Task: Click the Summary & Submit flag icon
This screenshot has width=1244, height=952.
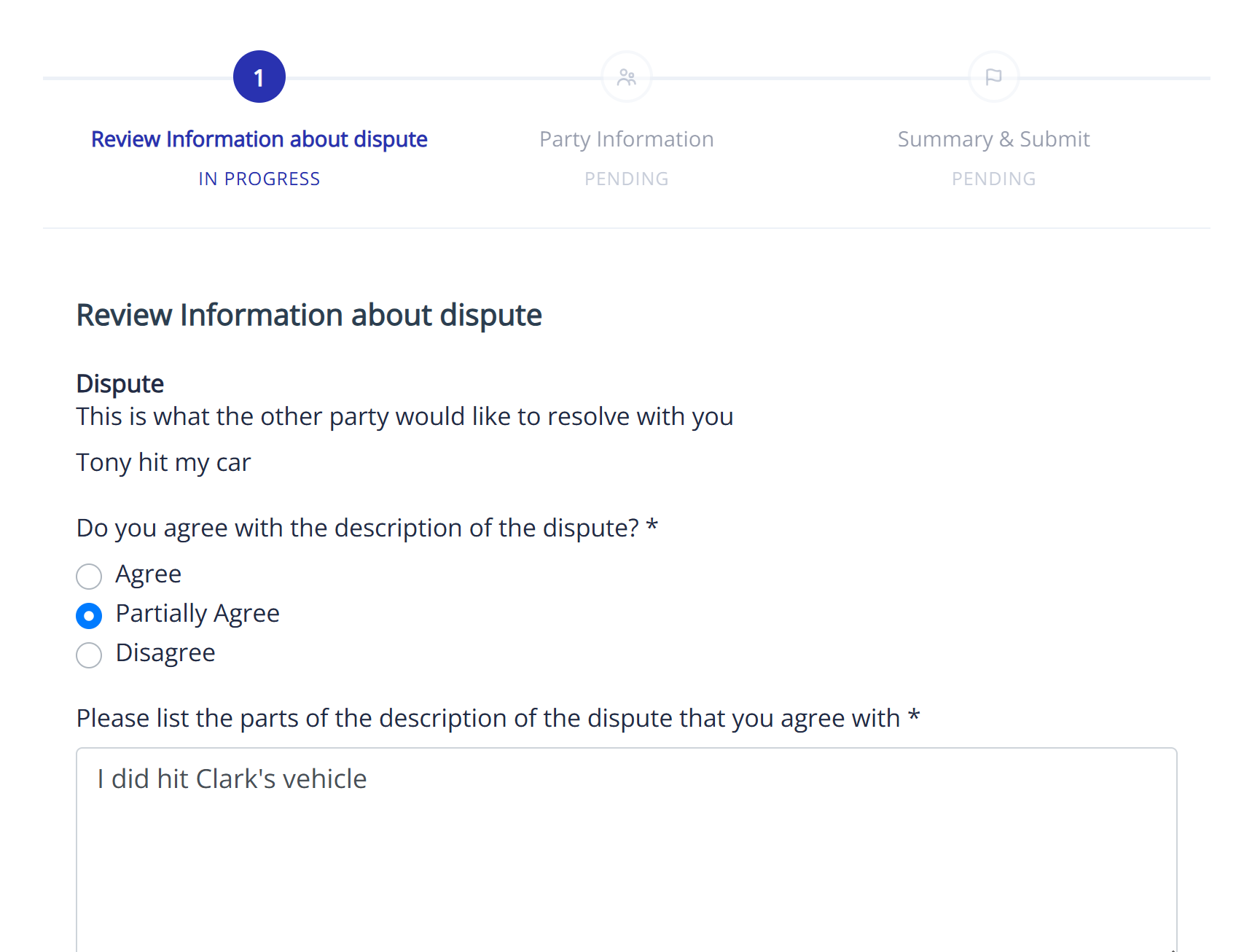Action: pos(993,77)
